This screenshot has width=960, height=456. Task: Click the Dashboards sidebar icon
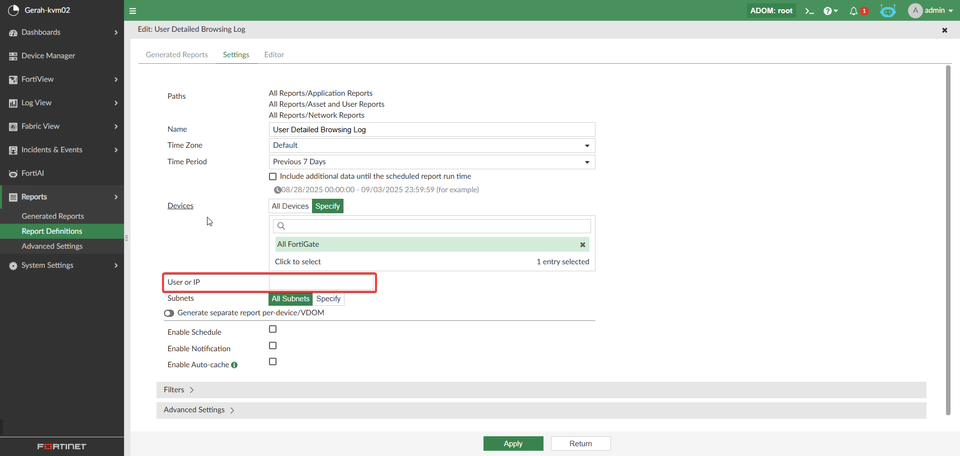click(x=13, y=32)
